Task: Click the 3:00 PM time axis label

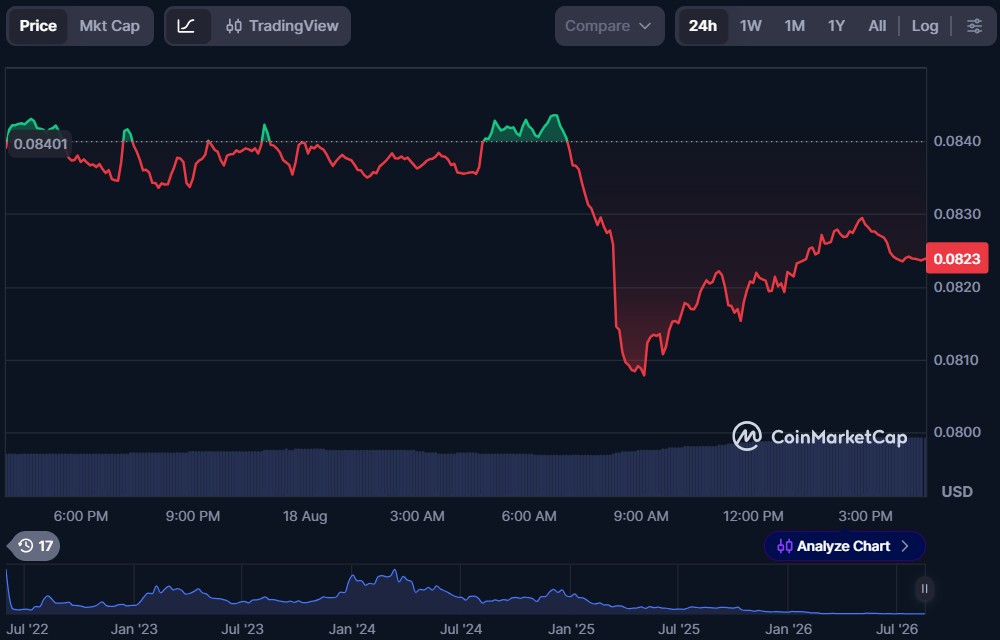Action: [x=865, y=516]
